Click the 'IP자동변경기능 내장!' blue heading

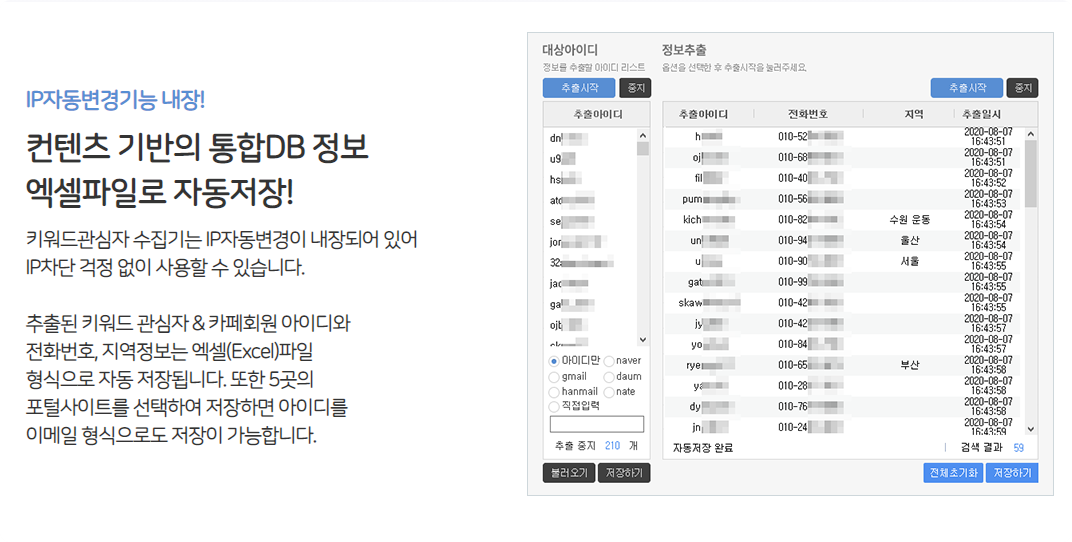(x=116, y=100)
